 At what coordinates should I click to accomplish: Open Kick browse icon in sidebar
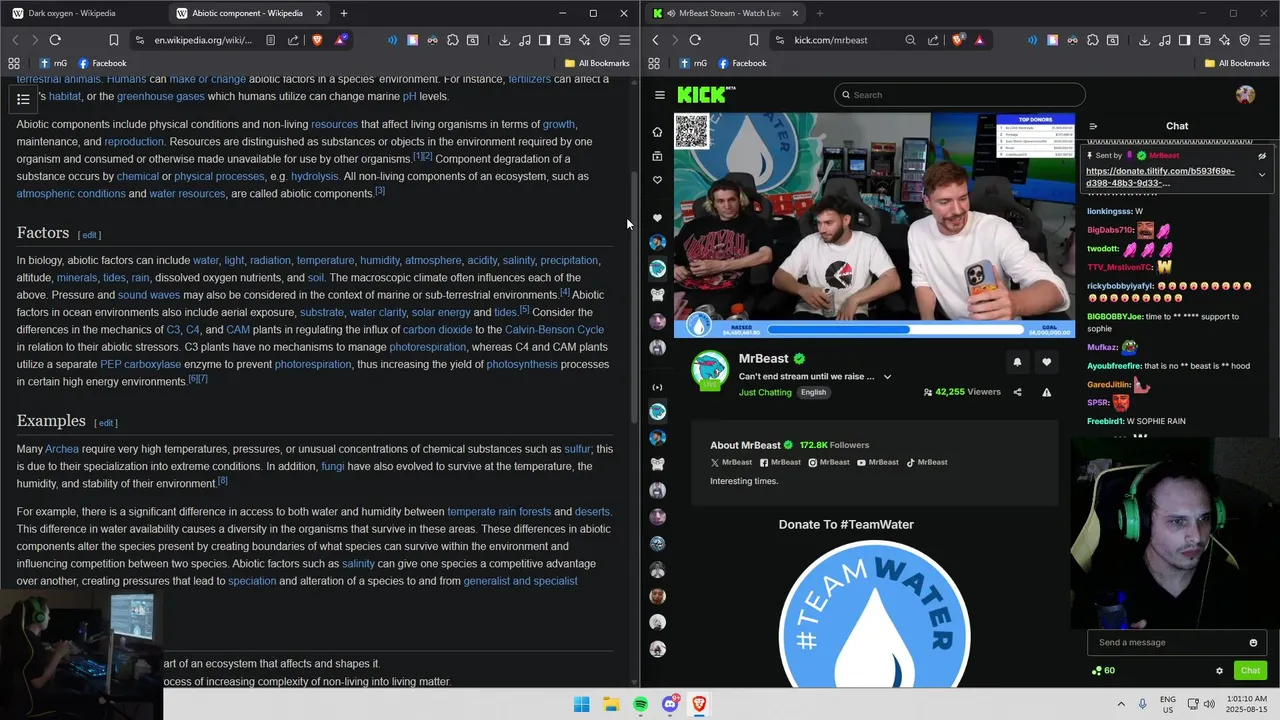pyautogui.click(x=657, y=156)
